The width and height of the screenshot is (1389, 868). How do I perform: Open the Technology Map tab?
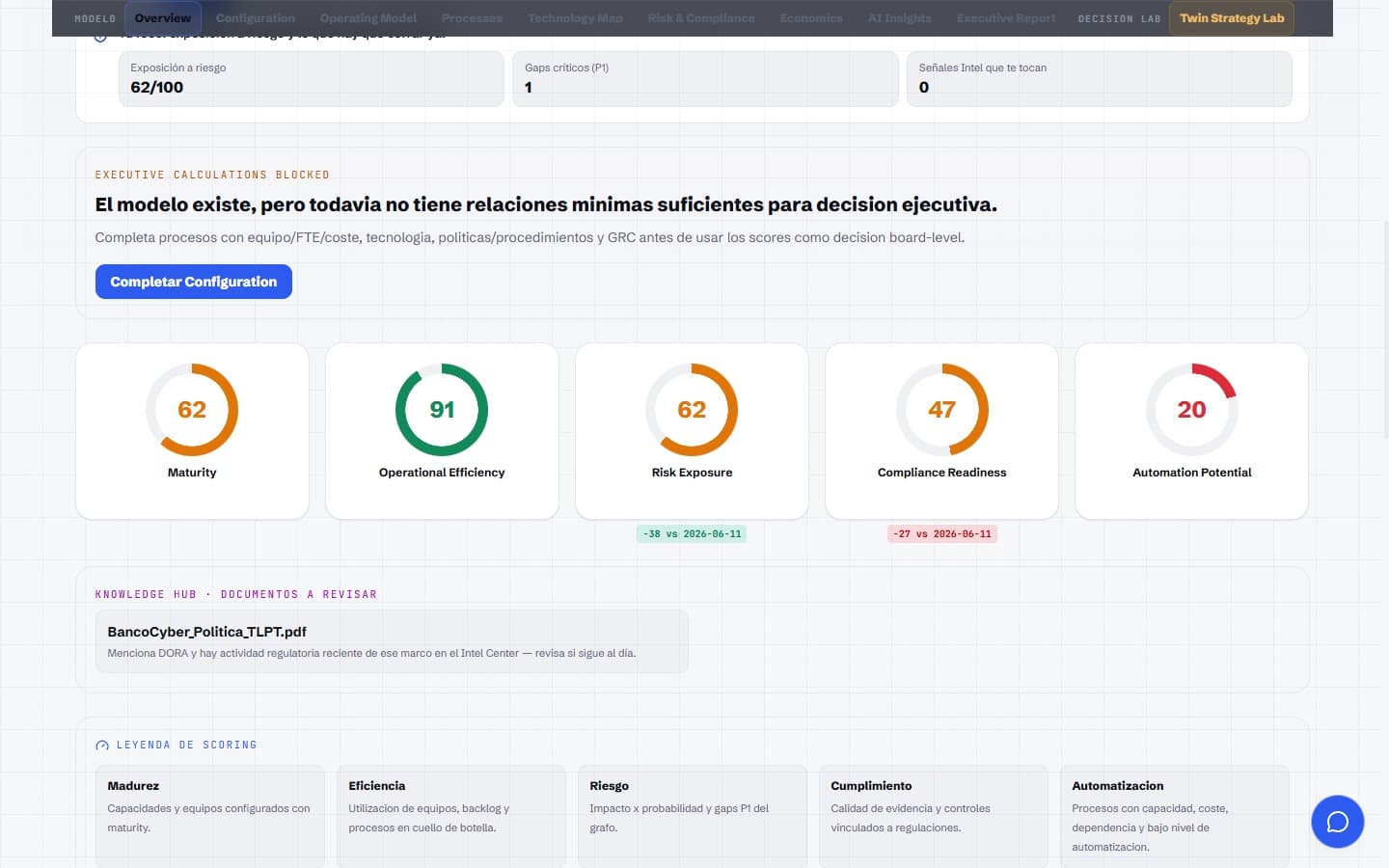575,18
